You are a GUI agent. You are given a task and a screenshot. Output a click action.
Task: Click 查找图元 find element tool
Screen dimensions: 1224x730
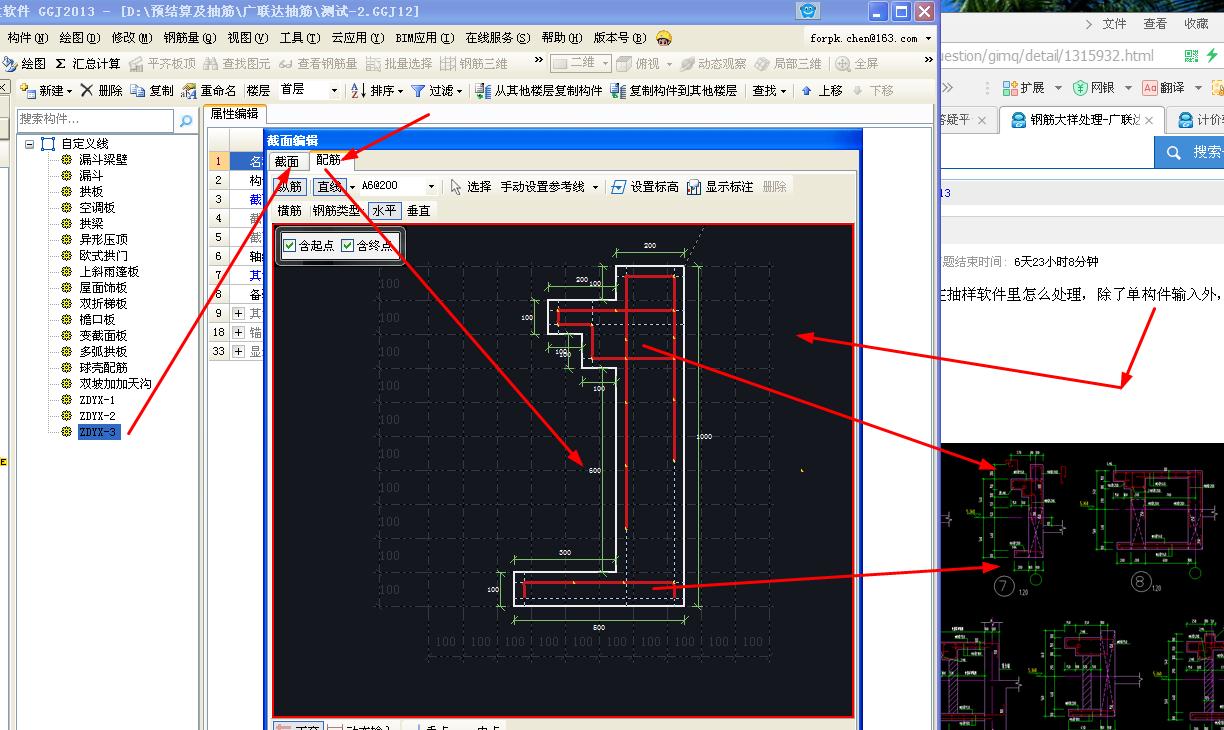tap(237, 63)
